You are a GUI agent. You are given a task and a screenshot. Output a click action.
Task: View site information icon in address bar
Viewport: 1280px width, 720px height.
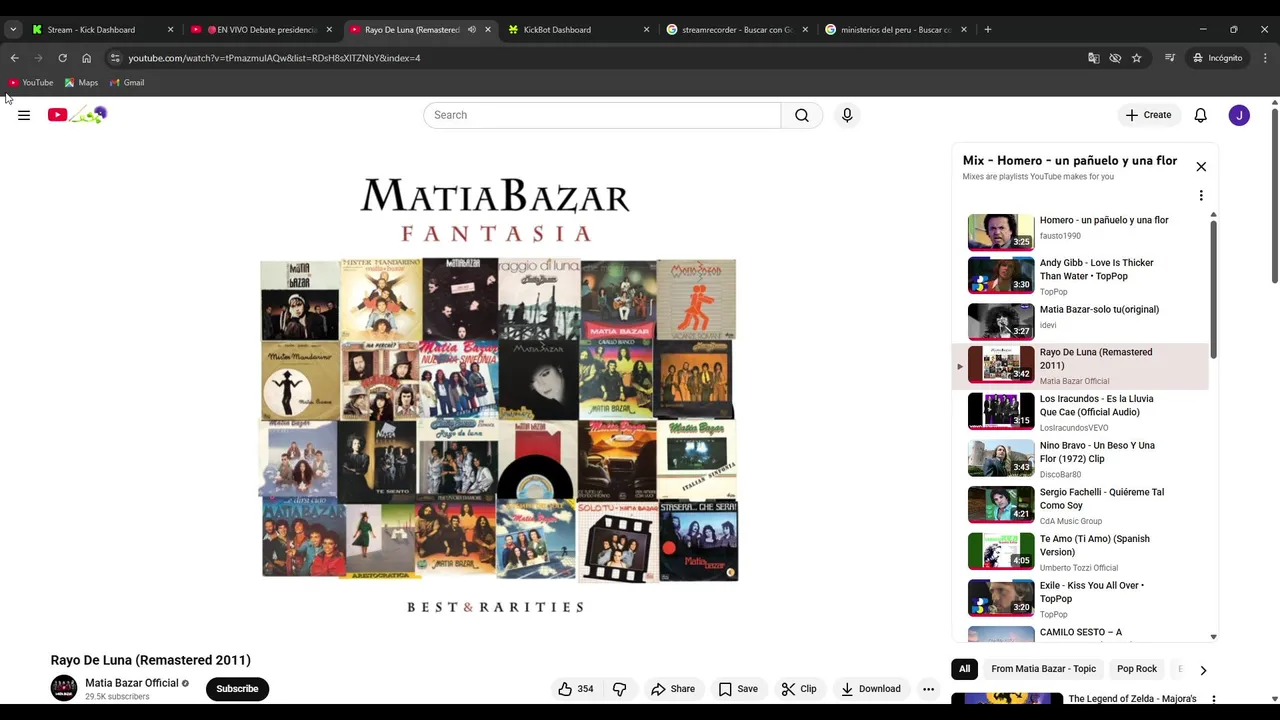115,58
